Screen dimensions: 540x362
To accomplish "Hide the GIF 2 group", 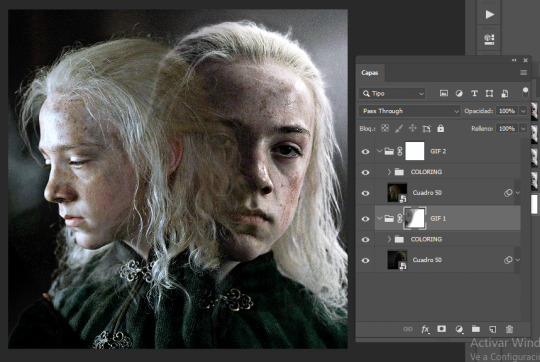I will pos(366,152).
